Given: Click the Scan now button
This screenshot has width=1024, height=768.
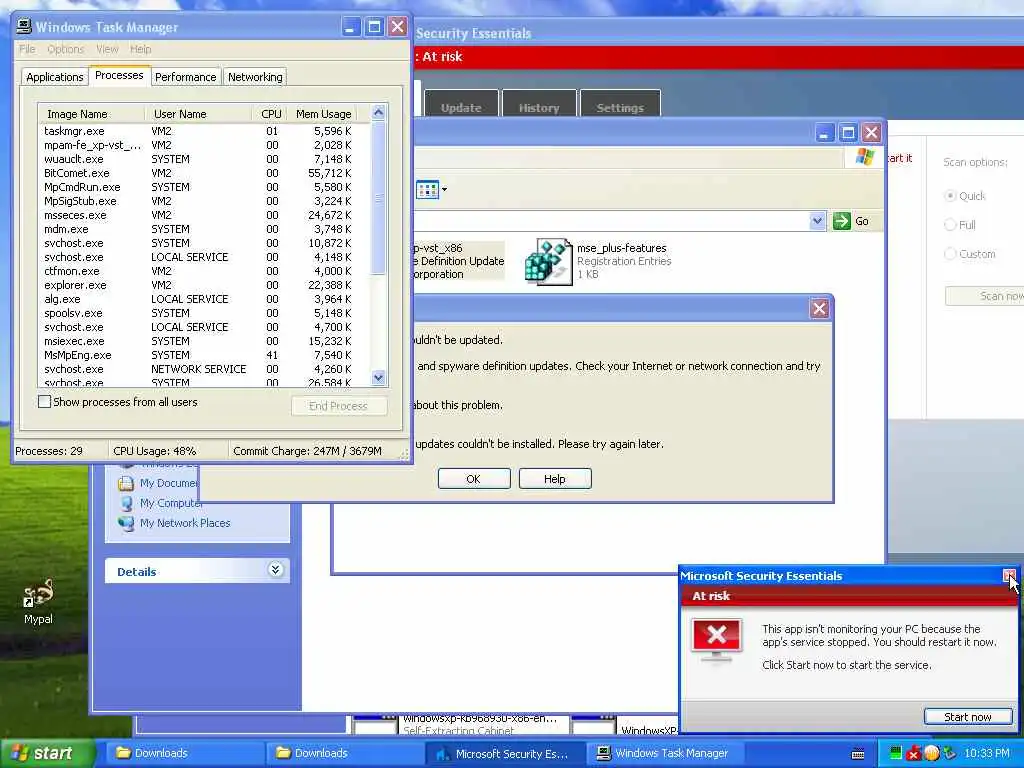Looking at the screenshot, I should (986, 296).
